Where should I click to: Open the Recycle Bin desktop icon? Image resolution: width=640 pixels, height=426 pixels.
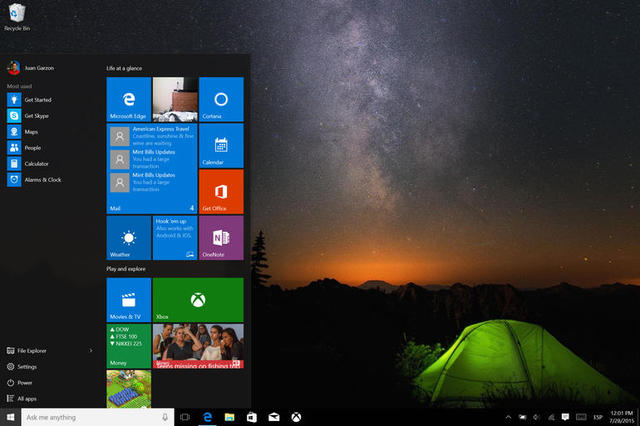coord(17,17)
